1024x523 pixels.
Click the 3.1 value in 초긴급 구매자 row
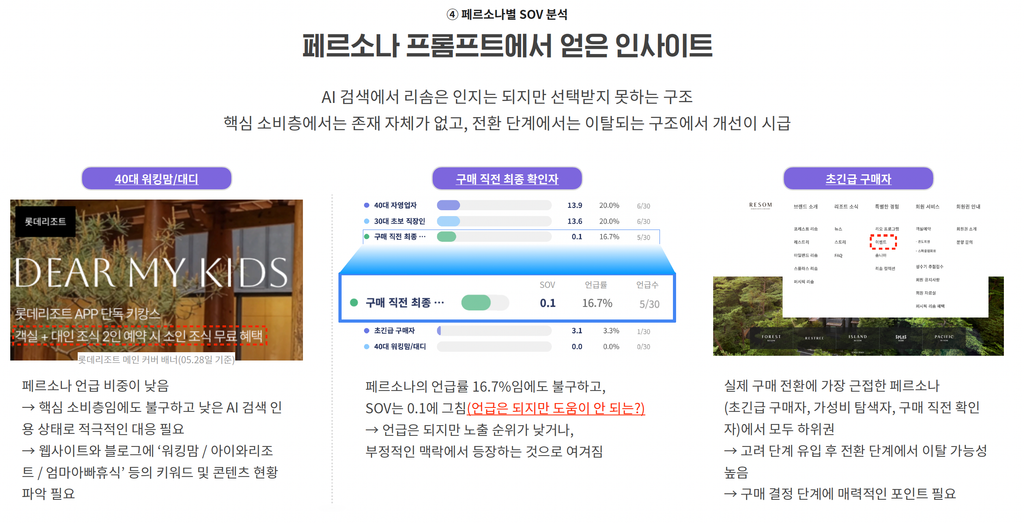point(577,330)
